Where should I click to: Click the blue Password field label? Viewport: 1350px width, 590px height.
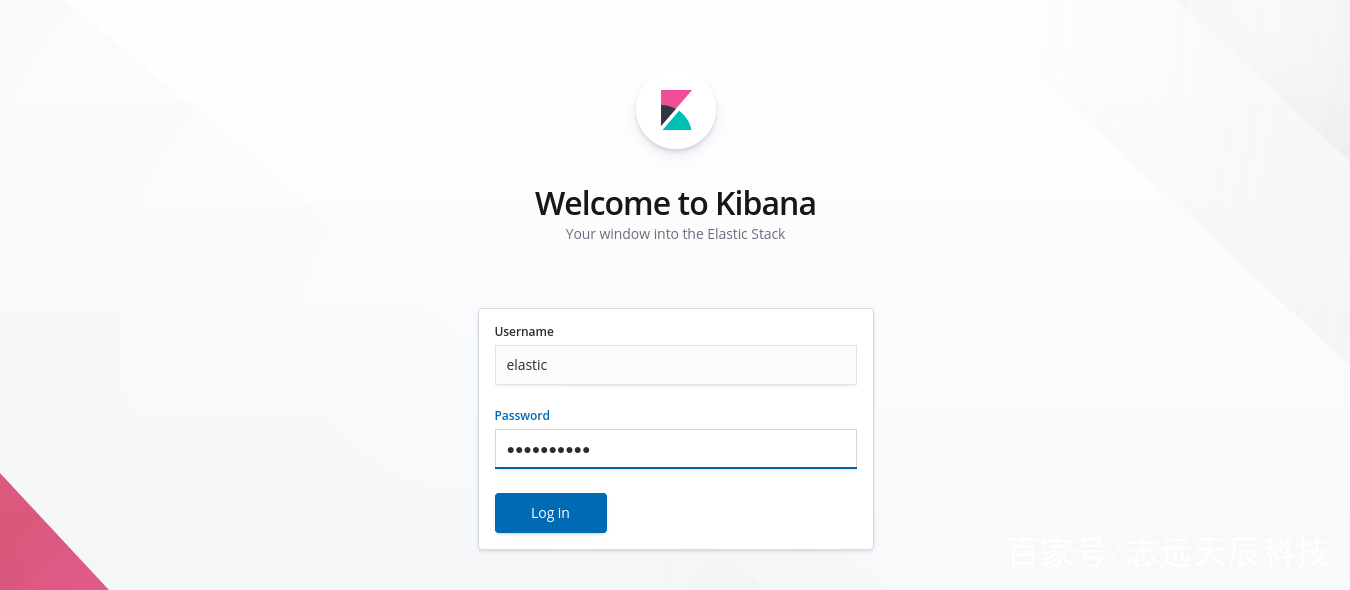tap(522, 416)
